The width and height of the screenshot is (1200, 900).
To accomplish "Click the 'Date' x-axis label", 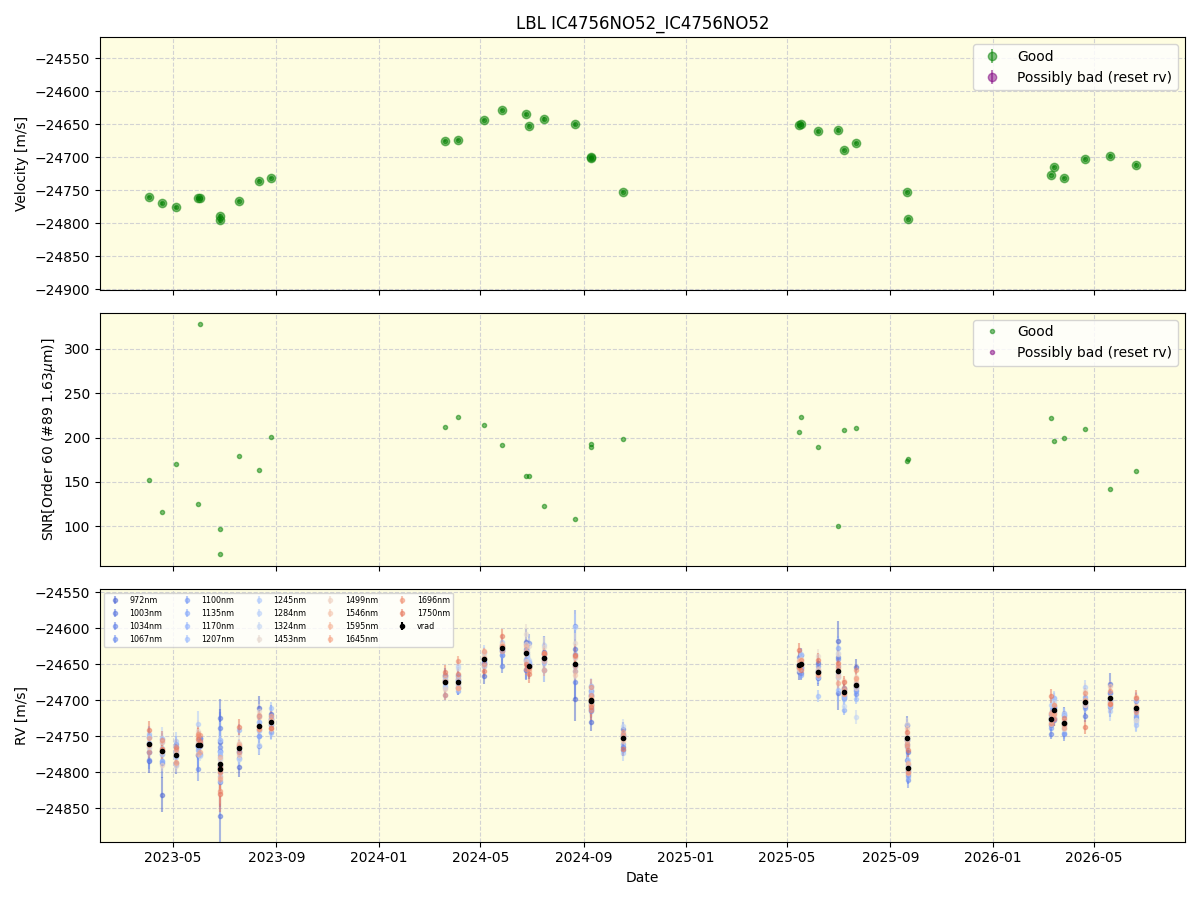I will point(642,878).
